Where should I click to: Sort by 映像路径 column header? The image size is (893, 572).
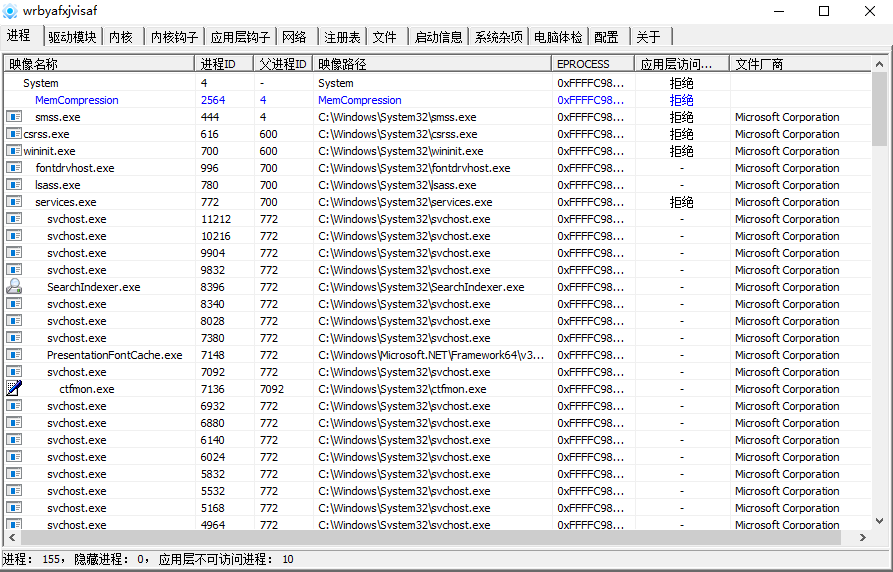point(432,64)
